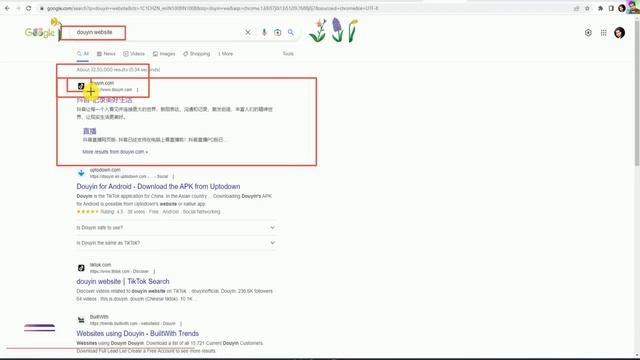This screenshot has width=640, height=360.
Task: Open more options for tiktok.com result
Action: 154,271
